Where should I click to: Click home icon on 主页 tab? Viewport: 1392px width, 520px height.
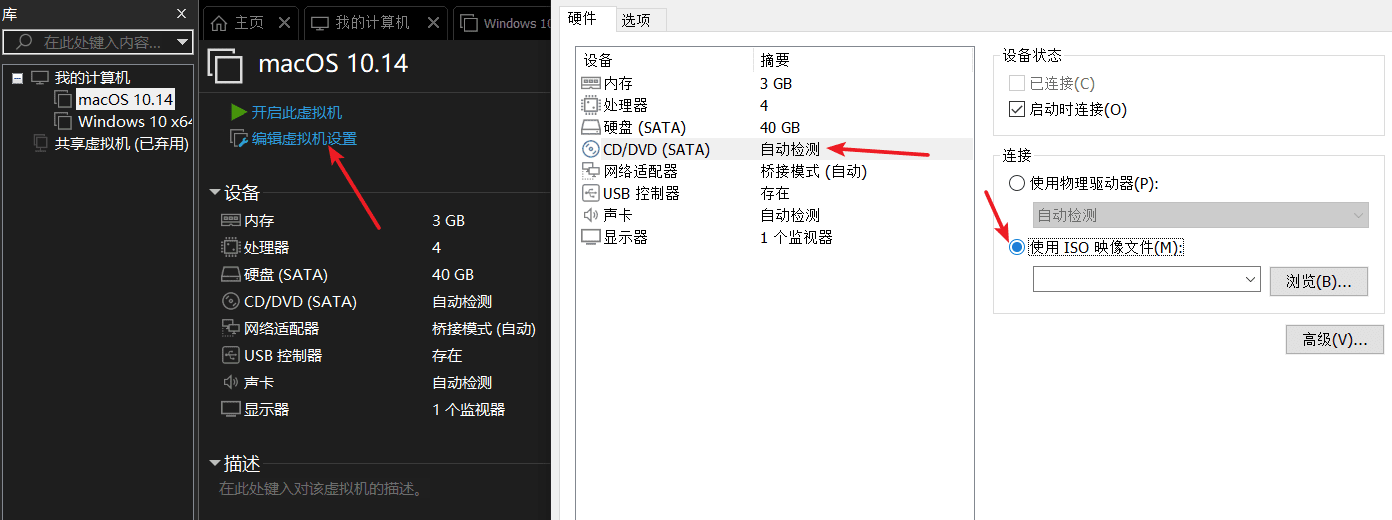coord(219,22)
